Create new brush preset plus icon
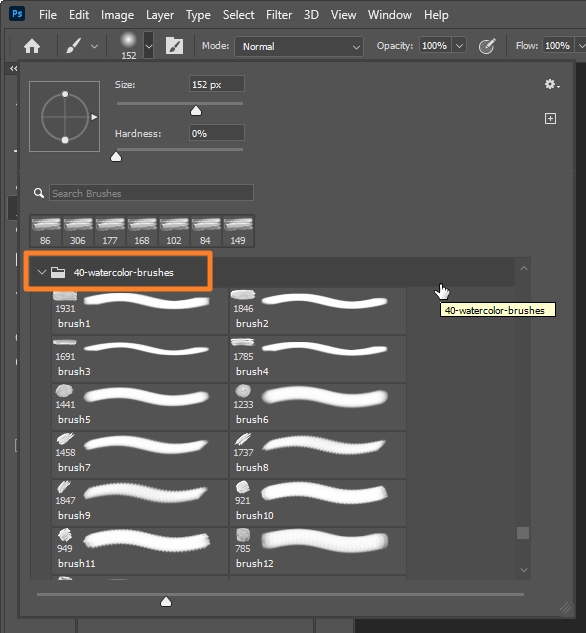The width and height of the screenshot is (586, 633). pyautogui.click(x=550, y=119)
